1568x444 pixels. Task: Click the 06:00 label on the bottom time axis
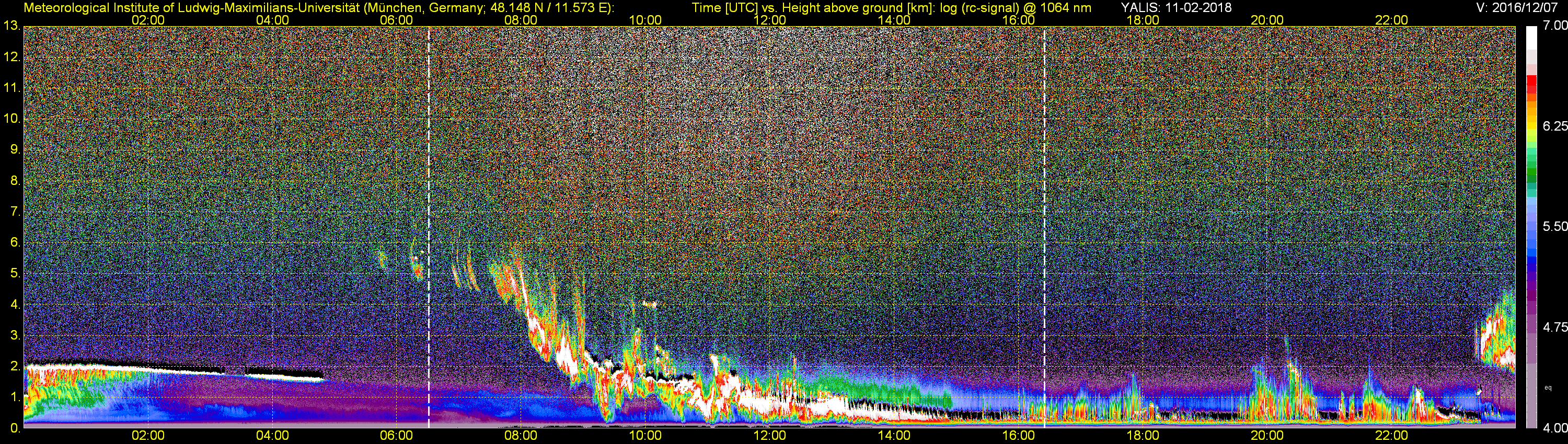tap(396, 436)
